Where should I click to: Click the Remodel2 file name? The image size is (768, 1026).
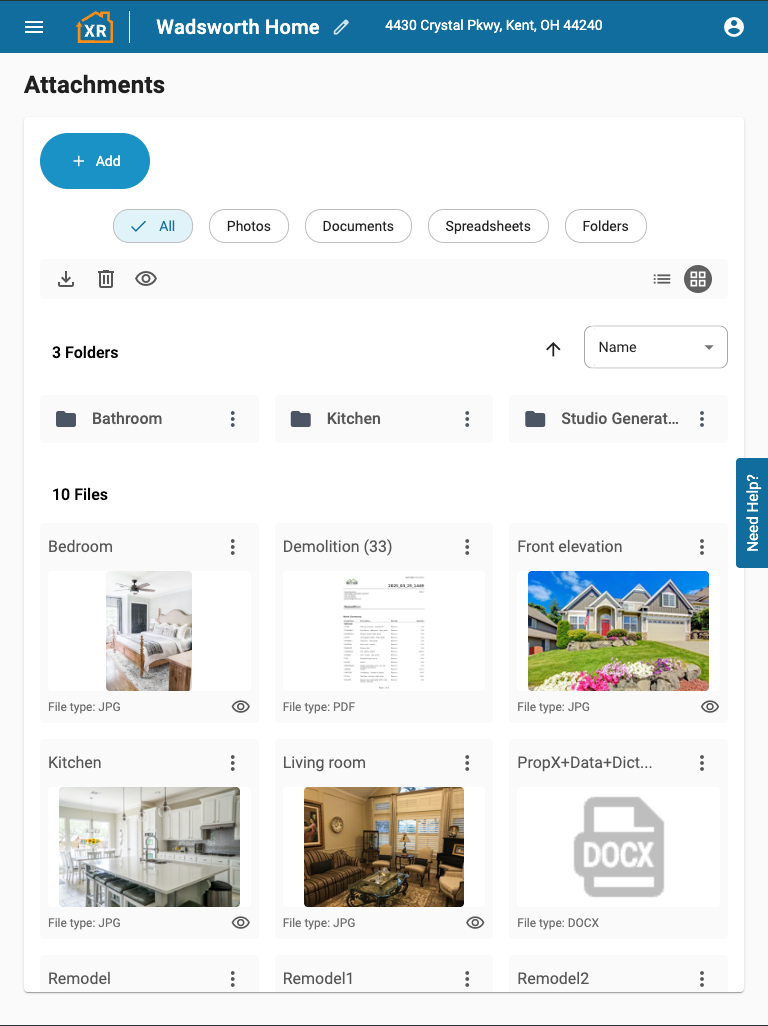coord(553,979)
